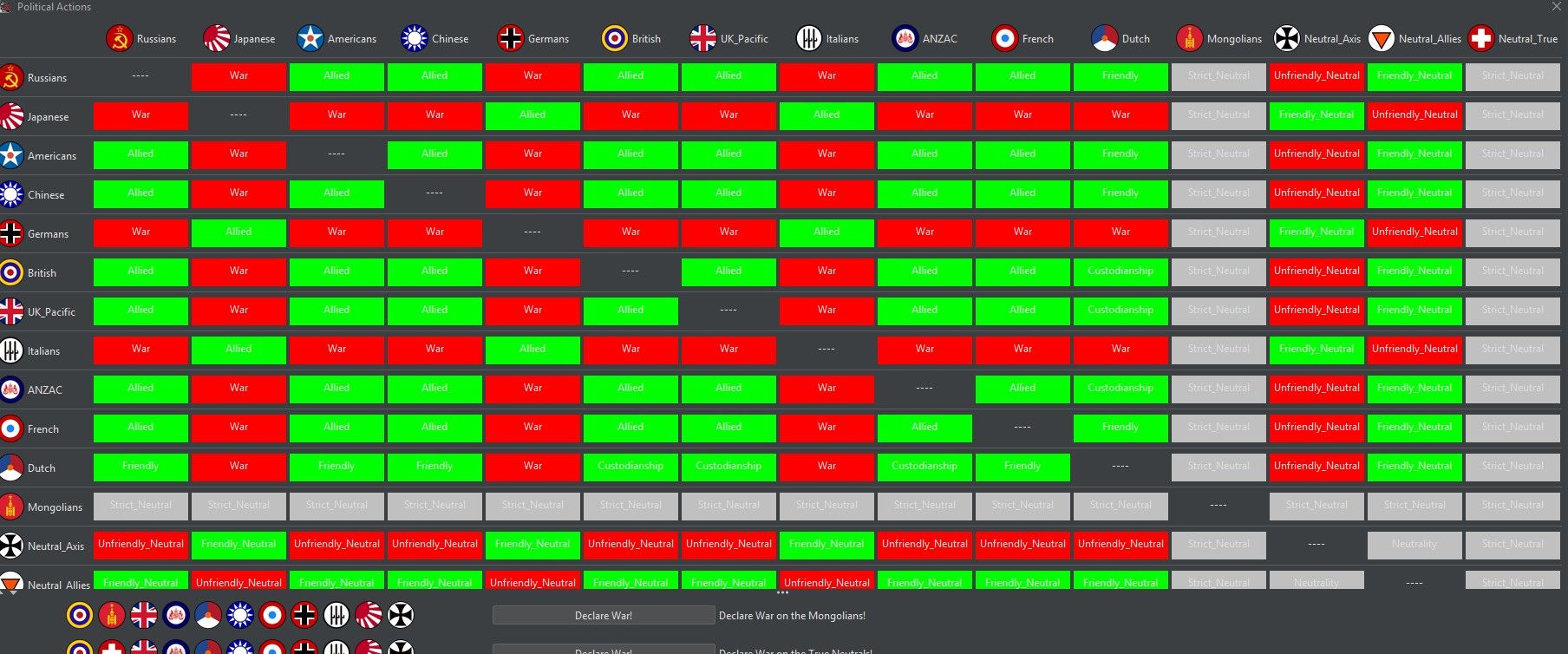This screenshot has height=654, width=1568.
Task: Click the Neutral_True column header cross icon
Action: [1481, 38]
